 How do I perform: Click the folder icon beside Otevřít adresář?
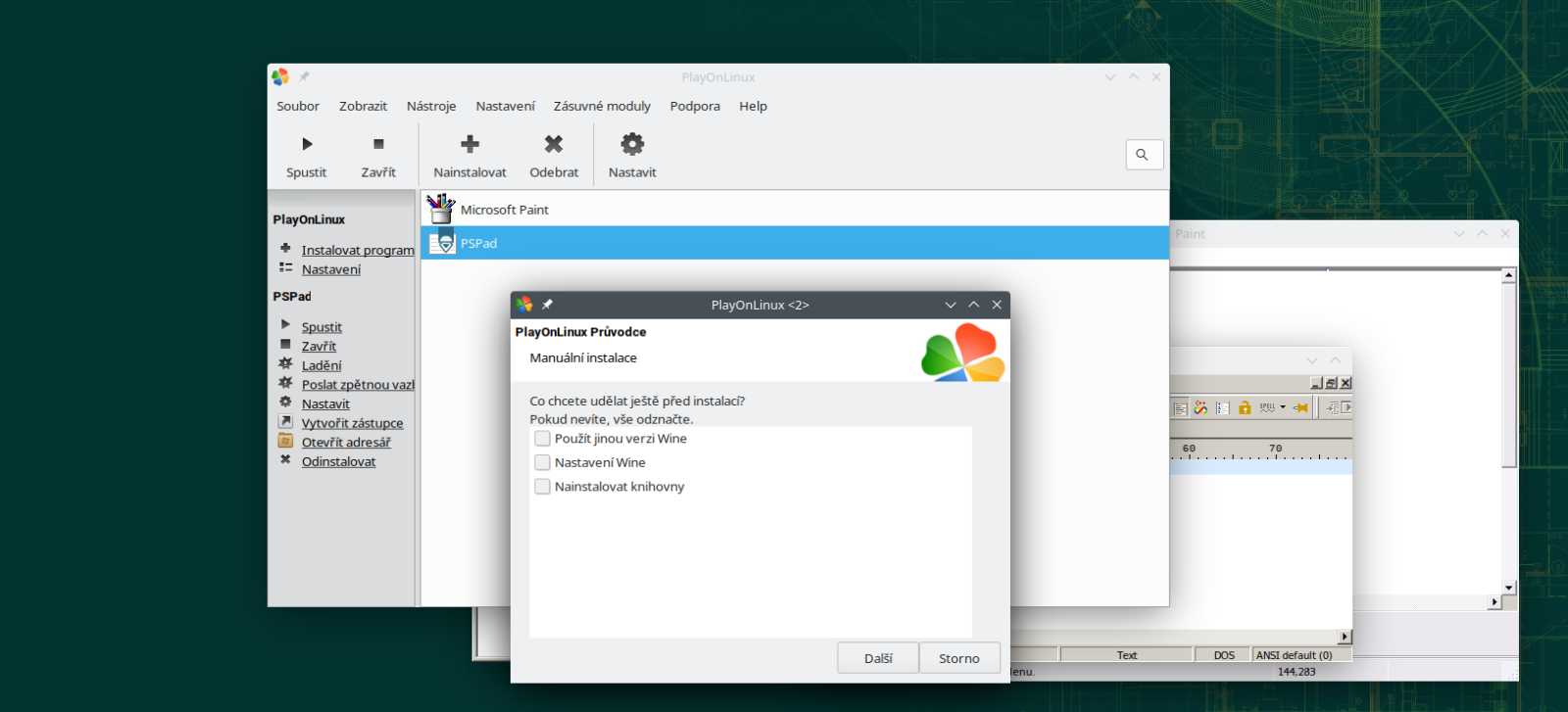tap(285, 441)
